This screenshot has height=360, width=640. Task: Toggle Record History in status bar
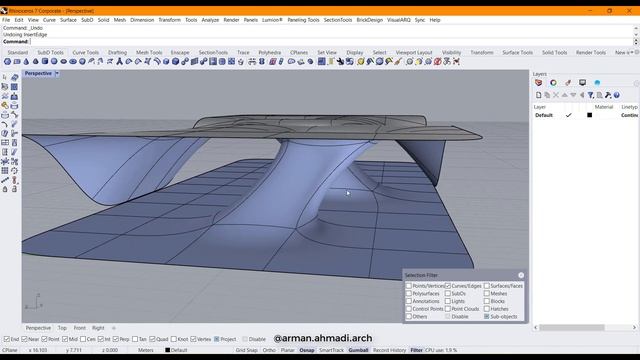click(389, 350)
